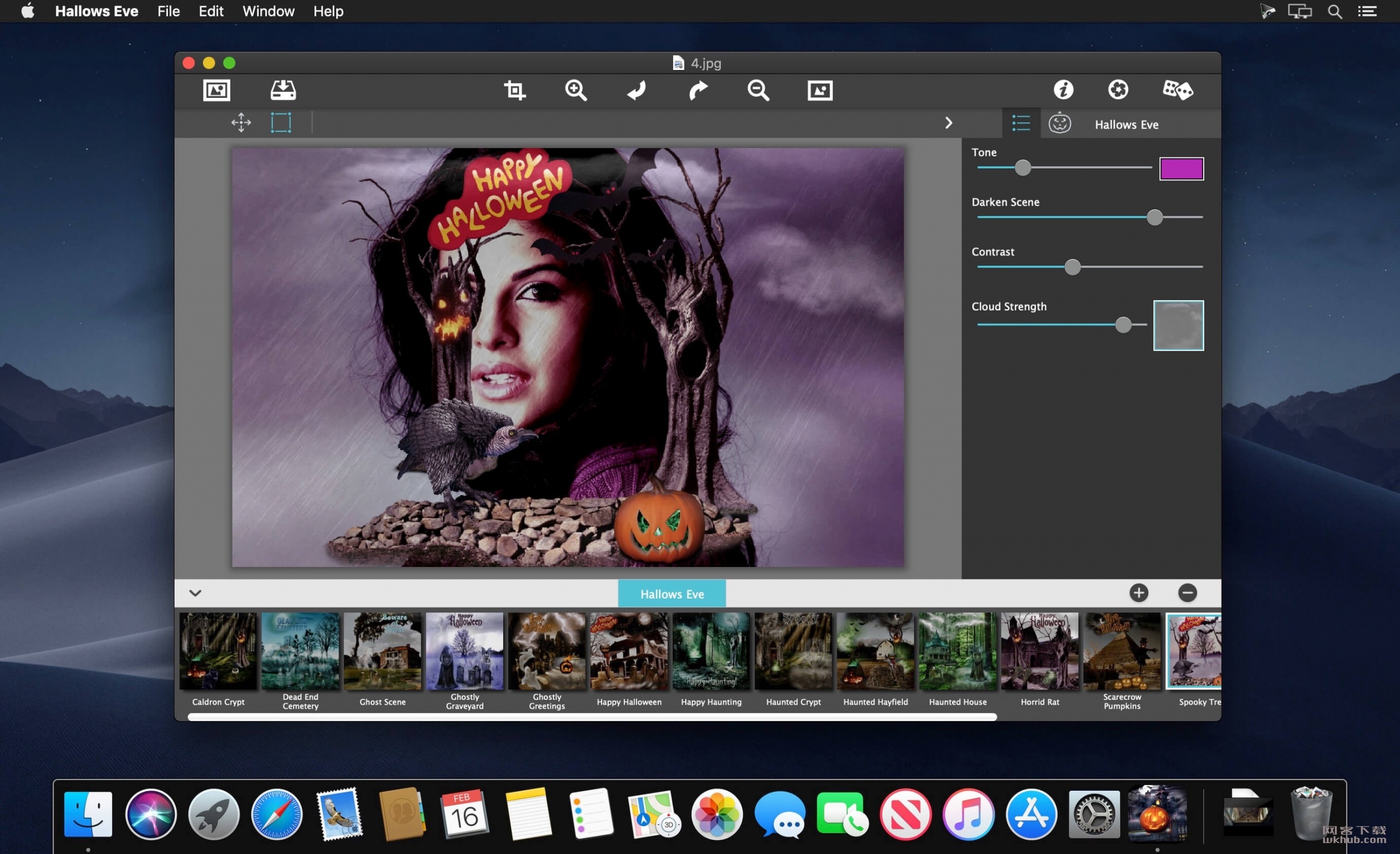Remove a preset with the minus button

pyautogui.click(x=1187, y=593)
